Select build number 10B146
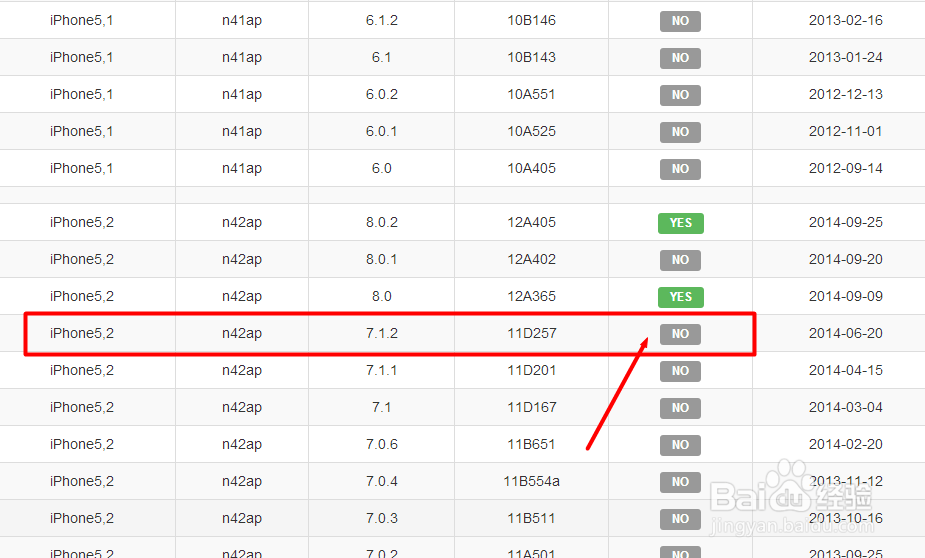 coord(532,20)
